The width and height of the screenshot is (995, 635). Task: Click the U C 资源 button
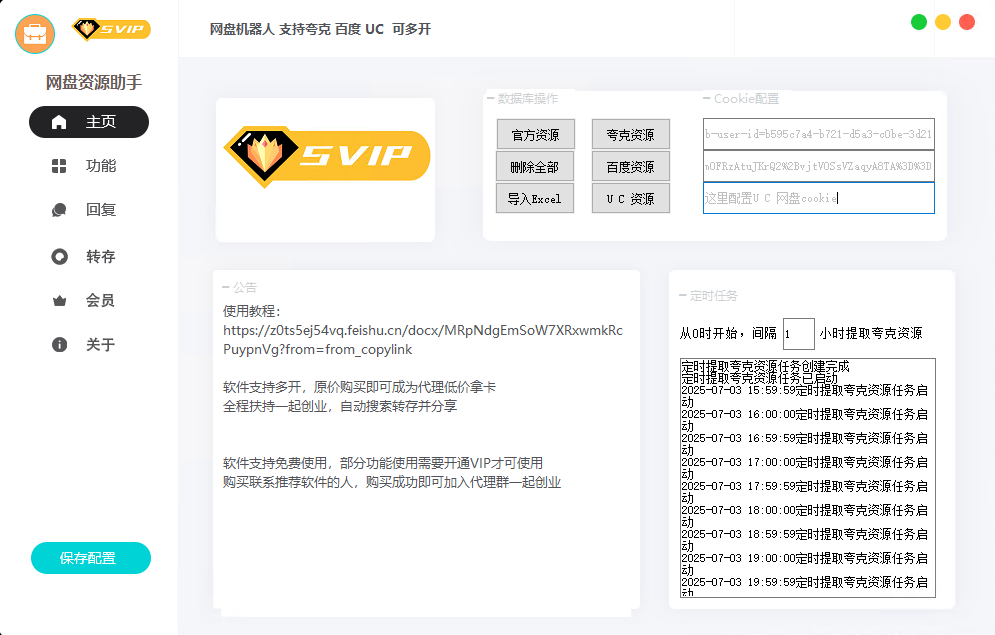point(630,199)
